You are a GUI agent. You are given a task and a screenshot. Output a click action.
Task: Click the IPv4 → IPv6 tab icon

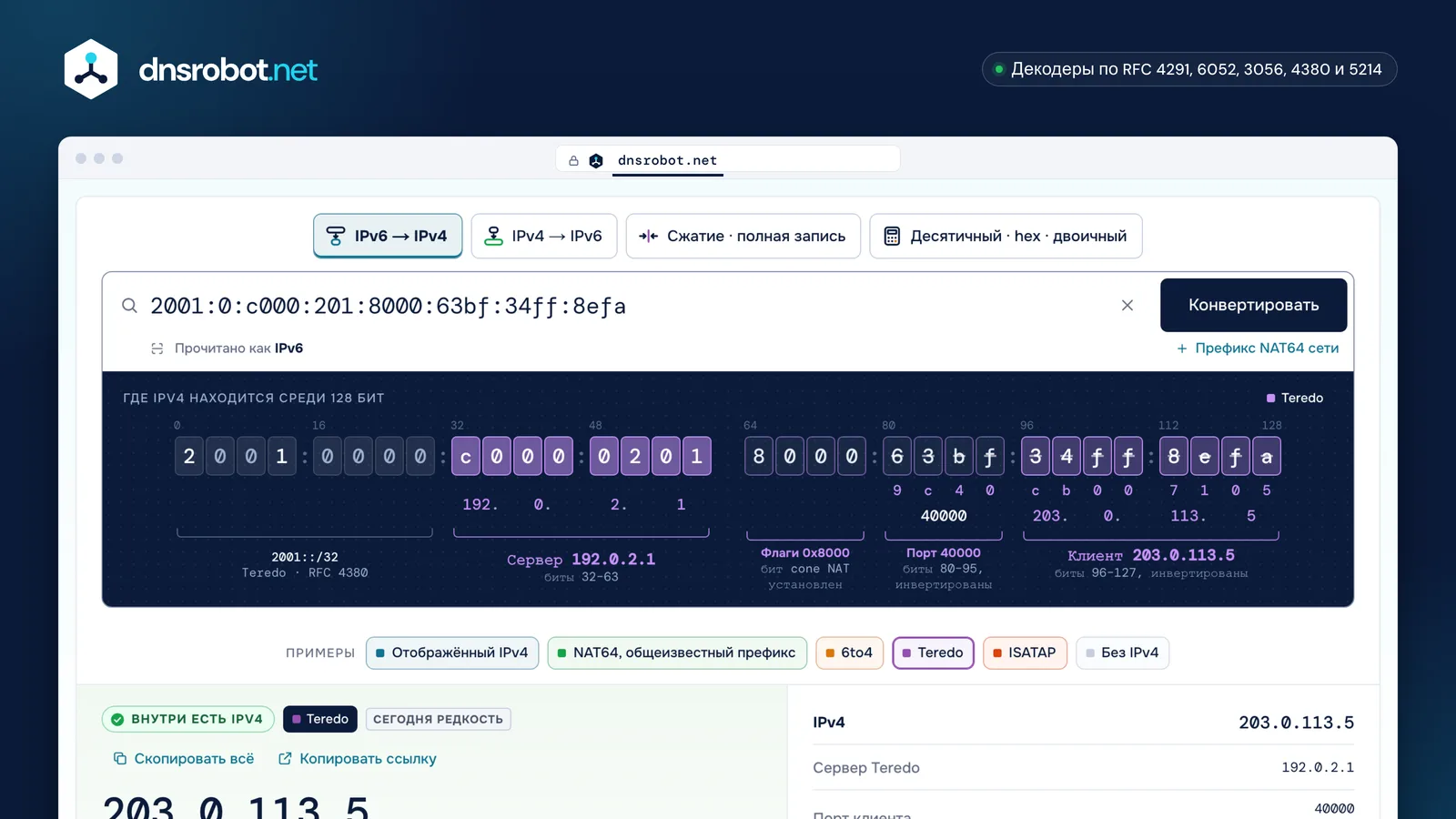[493, 236]
